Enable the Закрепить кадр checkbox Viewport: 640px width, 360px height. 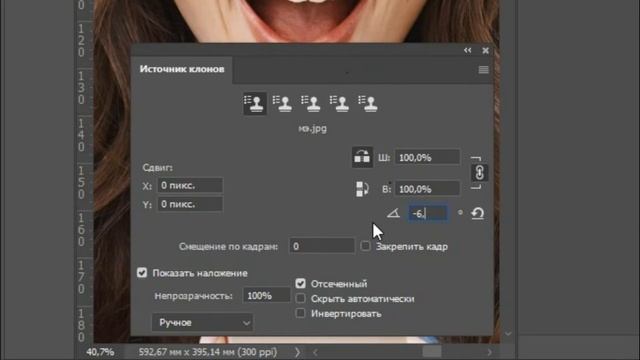click(x=365, y=246)
